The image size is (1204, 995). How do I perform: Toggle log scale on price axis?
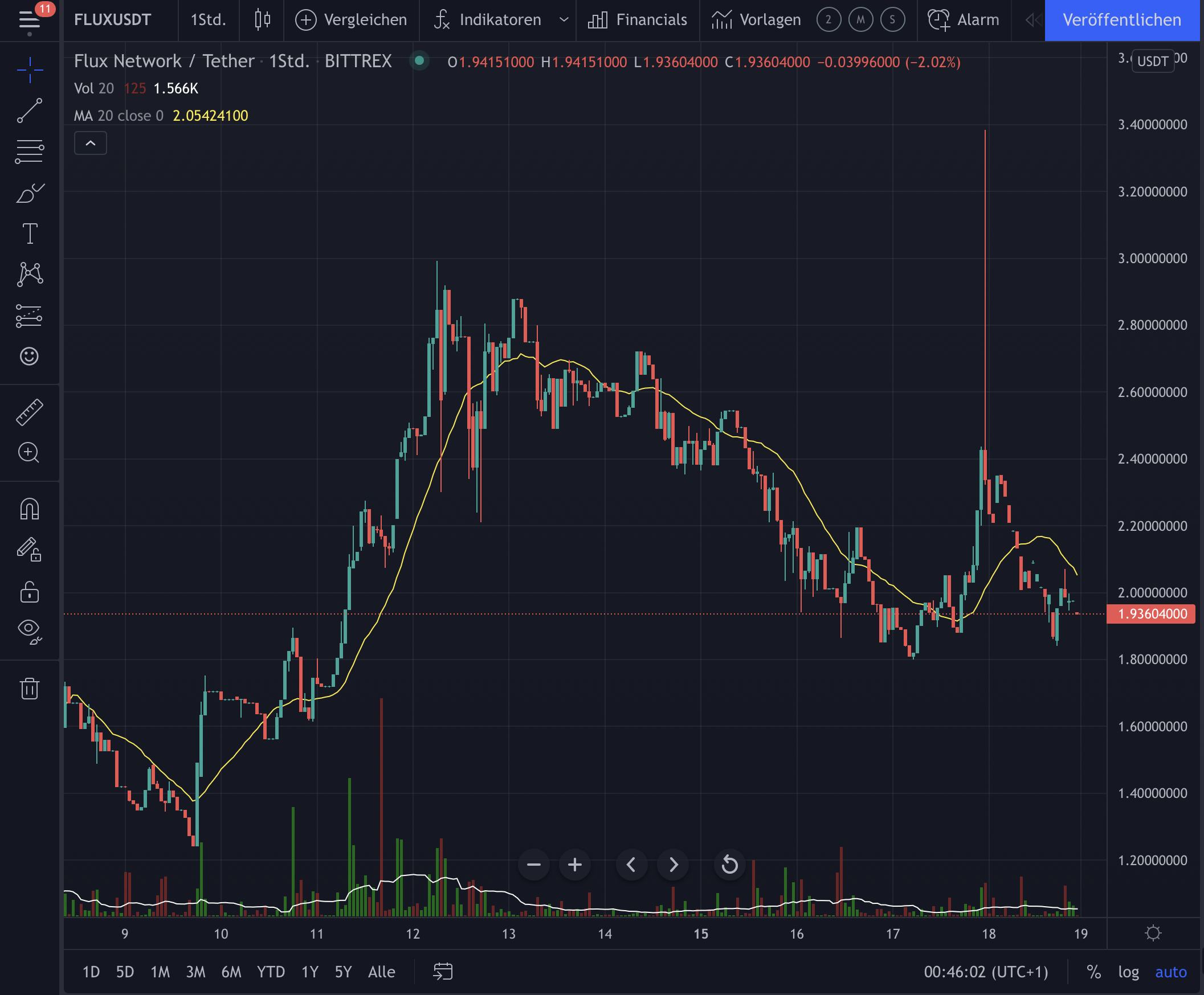(x=1128, y=972)
